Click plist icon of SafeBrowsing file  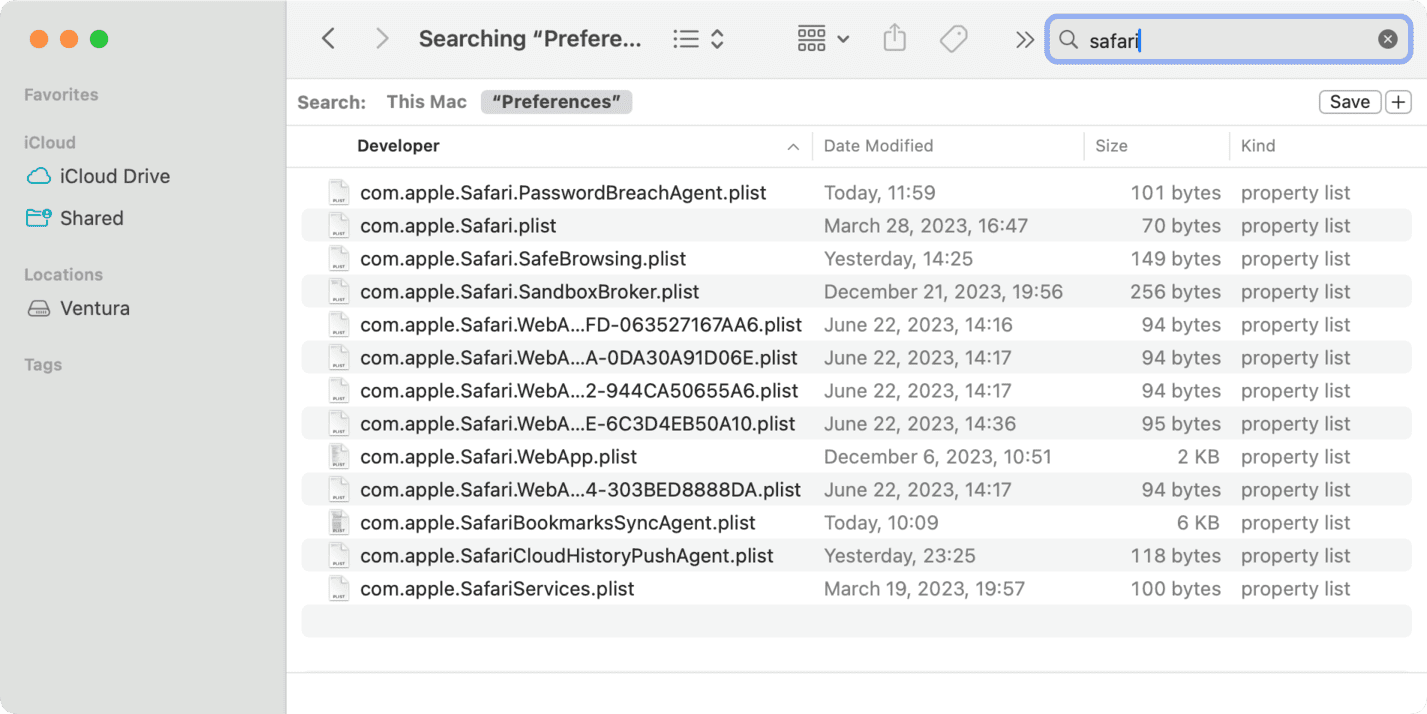[x=340, y=259]
